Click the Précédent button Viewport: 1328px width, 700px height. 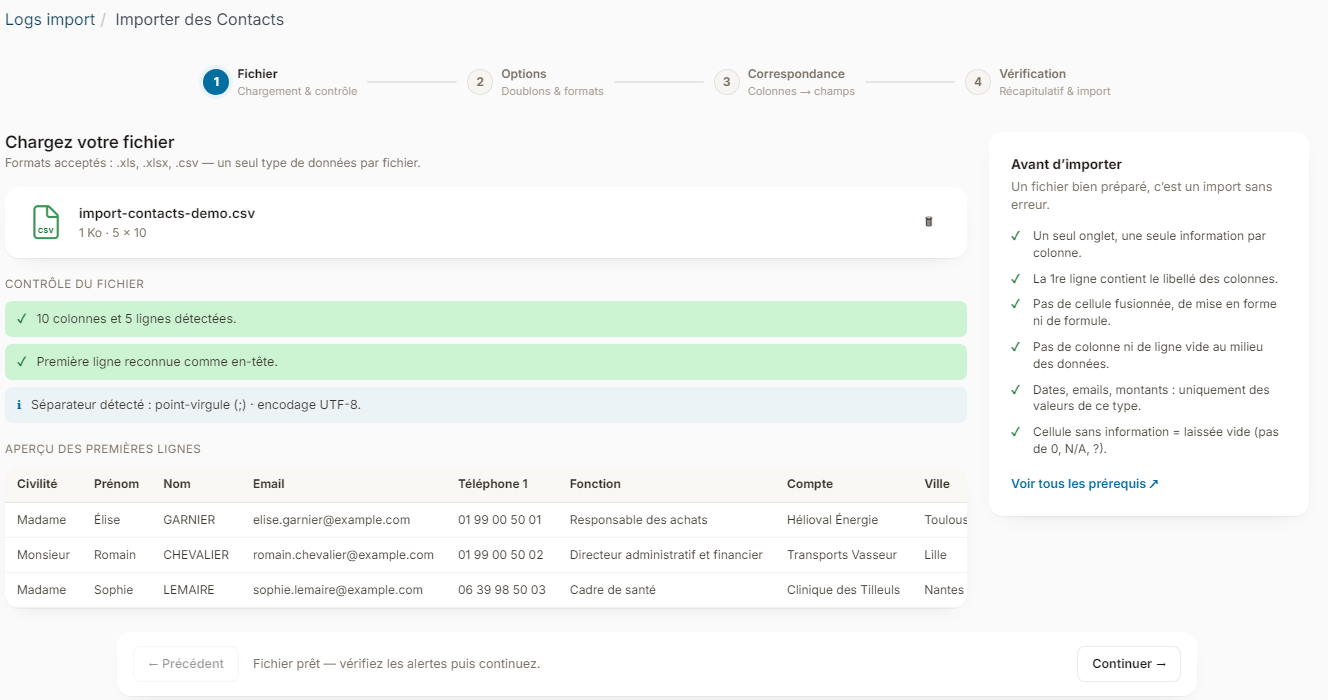pos(186,664)
